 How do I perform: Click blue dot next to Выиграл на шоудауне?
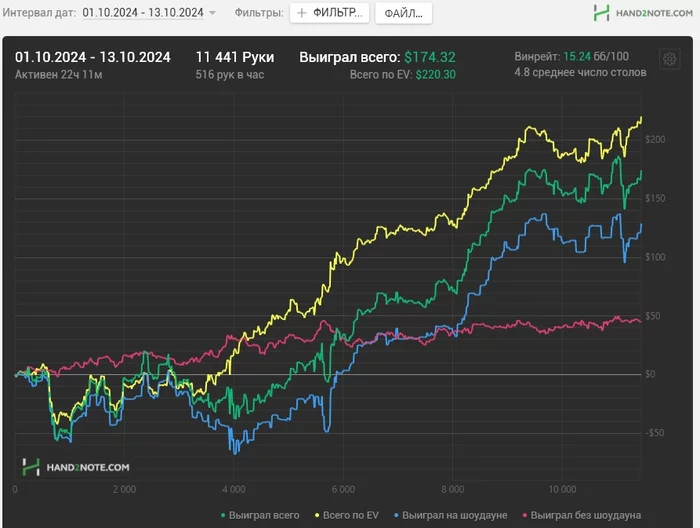click(x=396, y=516)
